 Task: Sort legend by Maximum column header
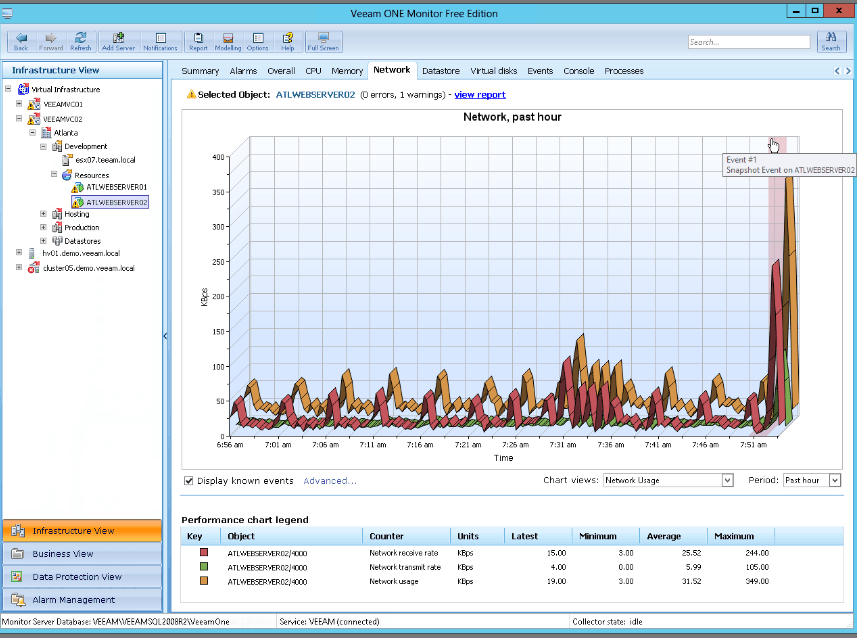point(741,536)
